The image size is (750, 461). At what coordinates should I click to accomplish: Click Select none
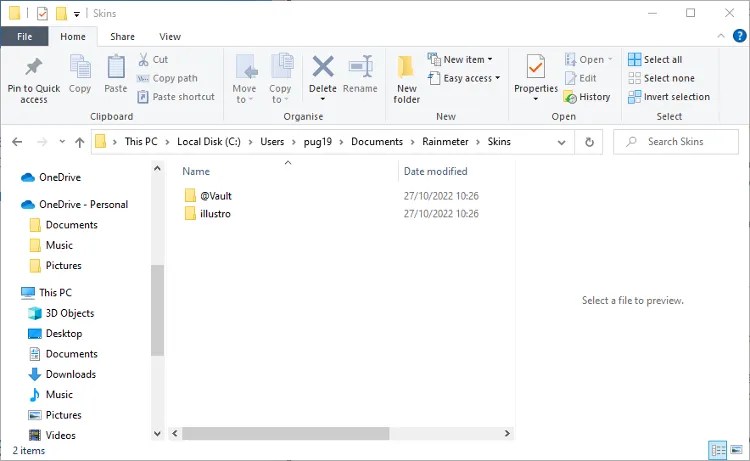pyautogui.click(x=661, y=78)
